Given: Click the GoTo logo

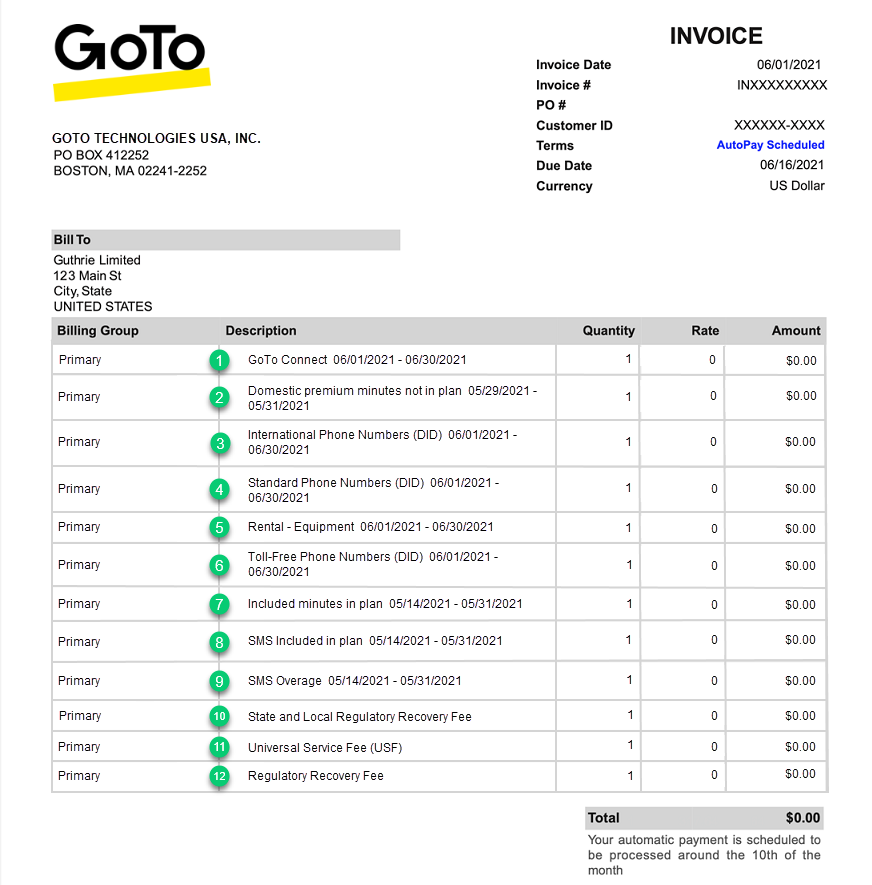Looking at the screenshot, I should coord(131,58).
